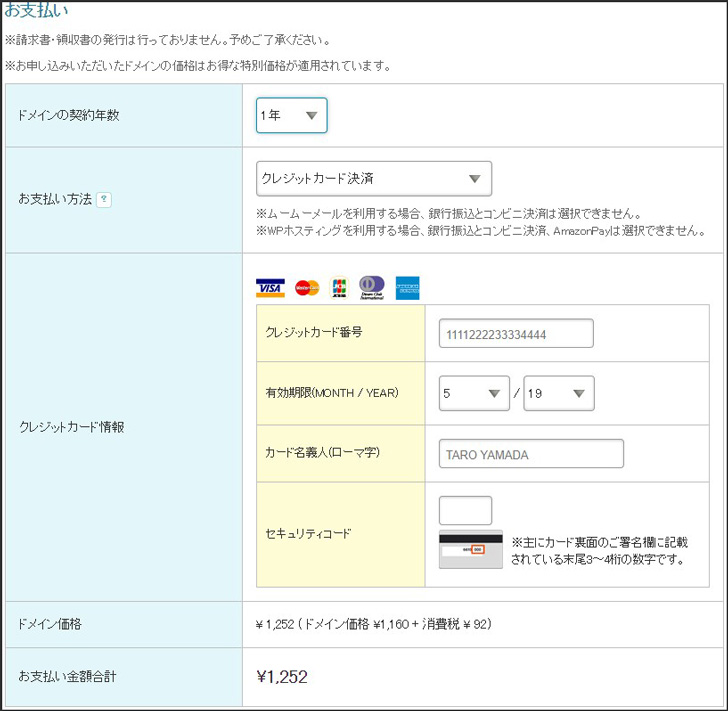
Task: Focus the credit card number field
Action: coord(516,334)
